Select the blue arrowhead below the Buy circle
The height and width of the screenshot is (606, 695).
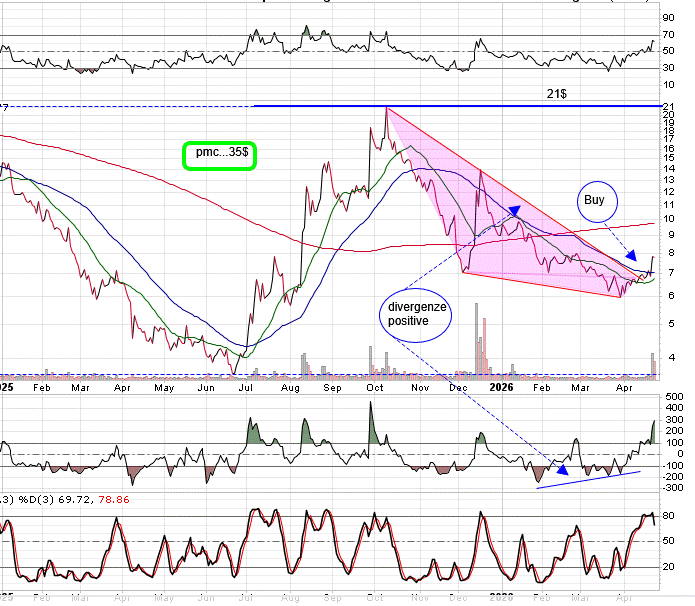pos(631,257)
